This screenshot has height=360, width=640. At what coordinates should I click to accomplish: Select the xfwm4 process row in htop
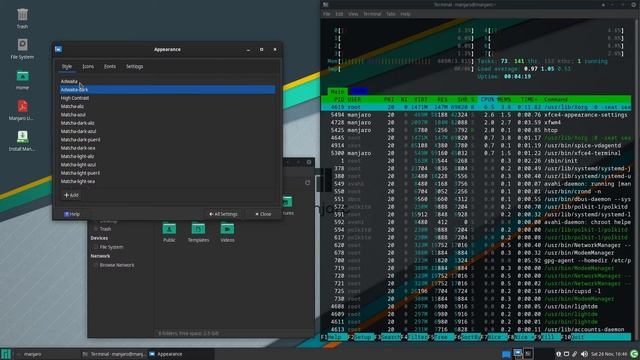476,122
